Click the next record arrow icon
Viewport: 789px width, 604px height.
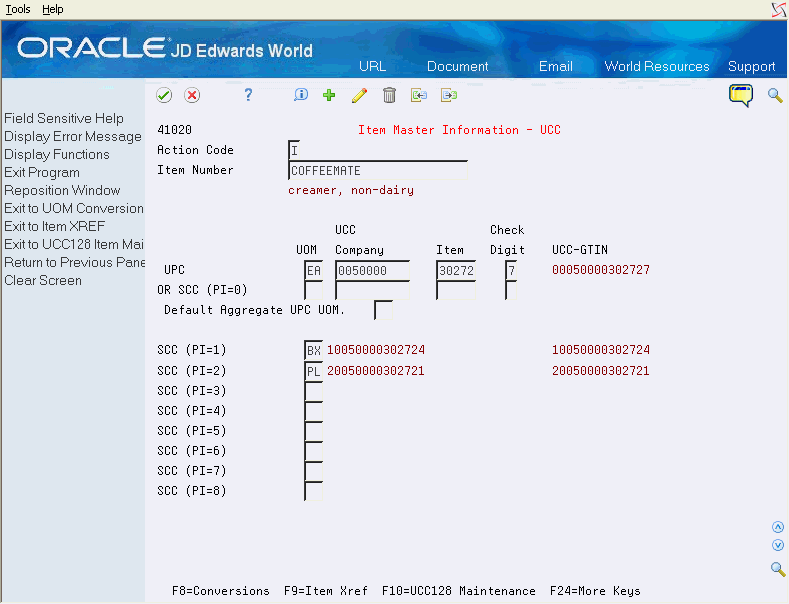pyautogui.click(x=449, y=95)
